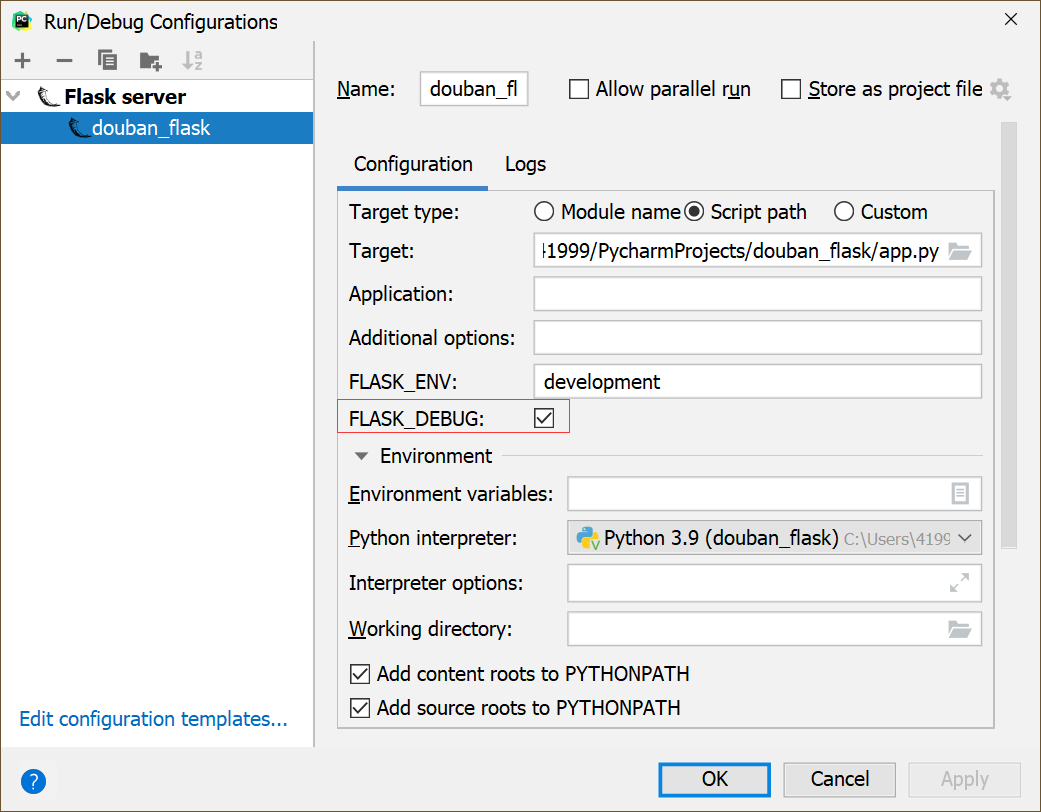Viewport: 1041px width, 812px height.
Task: Close the Run/Debug Configurations dialog
Action: click(x=1010, y=19)
